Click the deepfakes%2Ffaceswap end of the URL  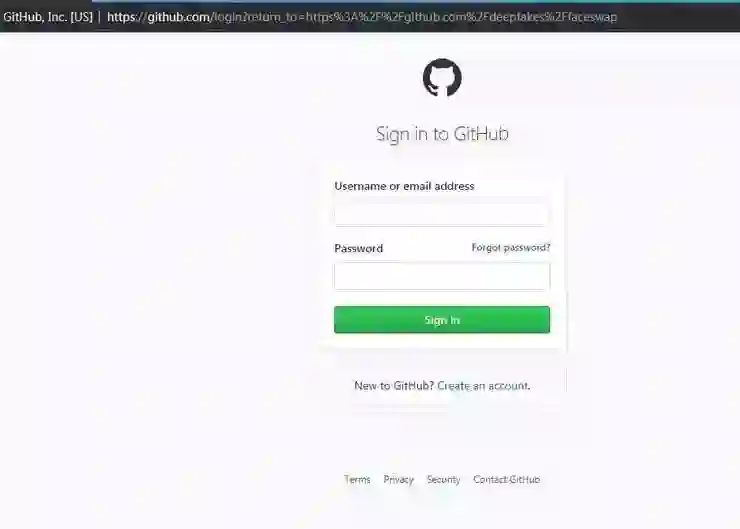click(x=554, y=17)
